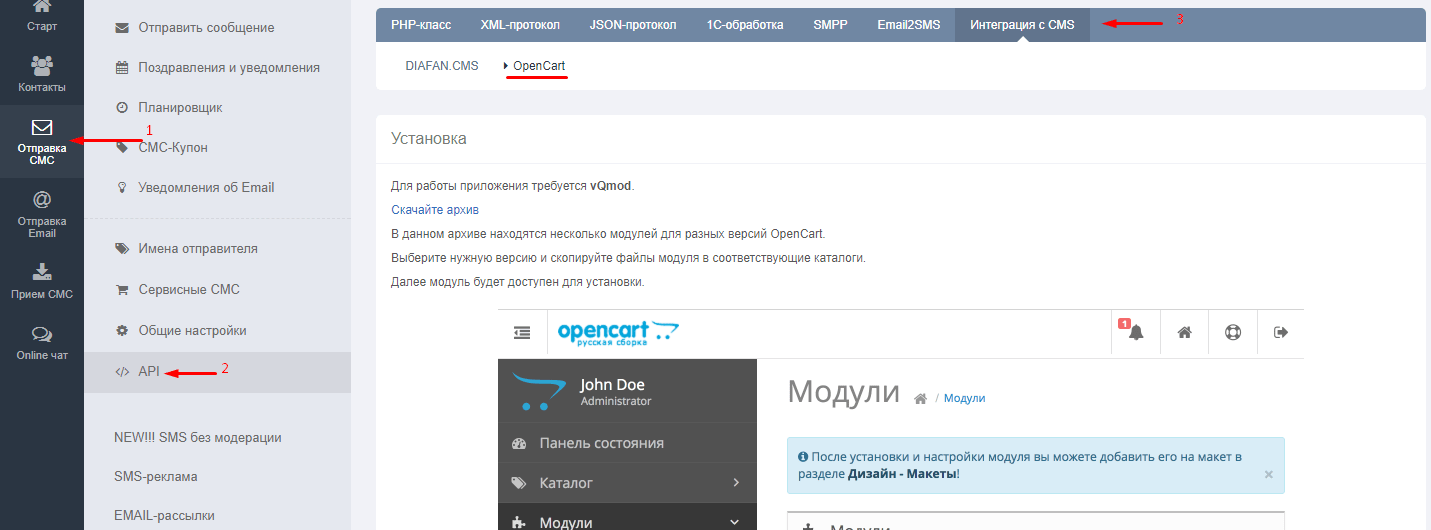Viewport: 1431px width, 530px height.
Task: Click Модули page heading
Action: (844, 391)
